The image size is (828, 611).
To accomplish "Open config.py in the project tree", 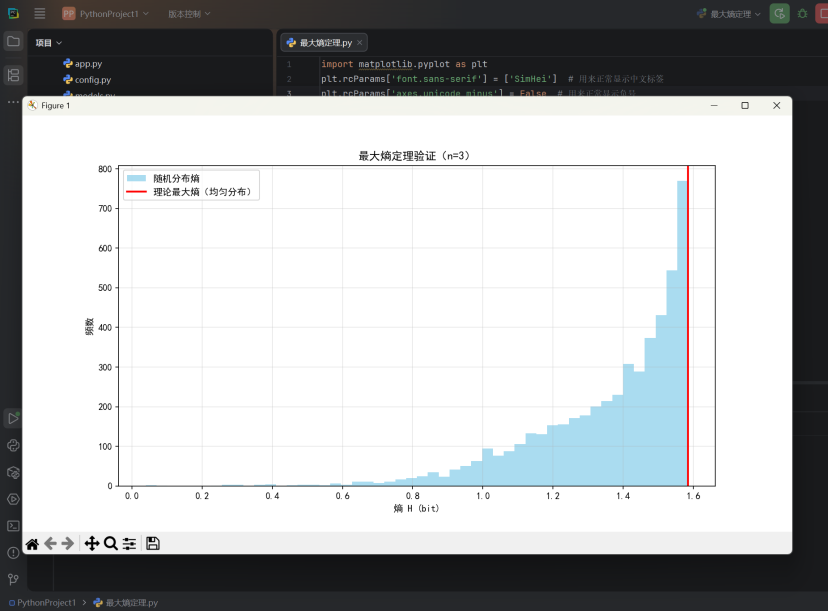I will pyautogui.click(x=87, y=80).
